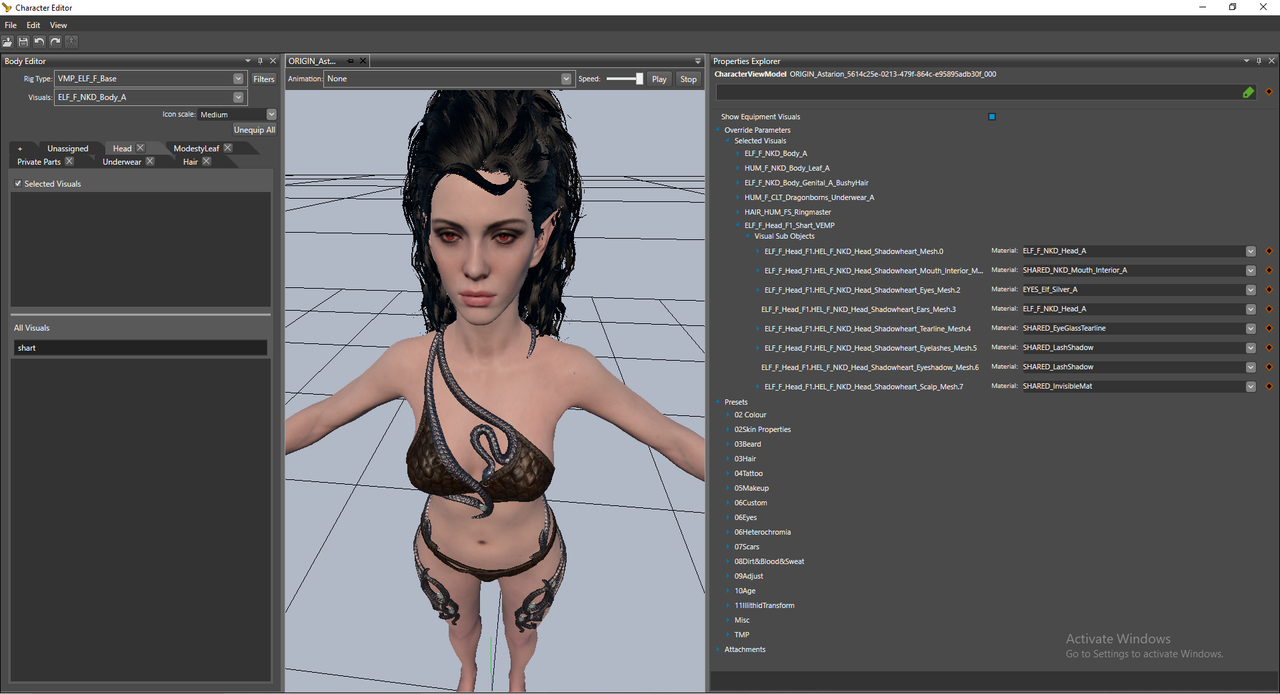Toggle the Selected Visuals checkbox
Viewport: 1280px width, 694px height.
pos(18,184)
